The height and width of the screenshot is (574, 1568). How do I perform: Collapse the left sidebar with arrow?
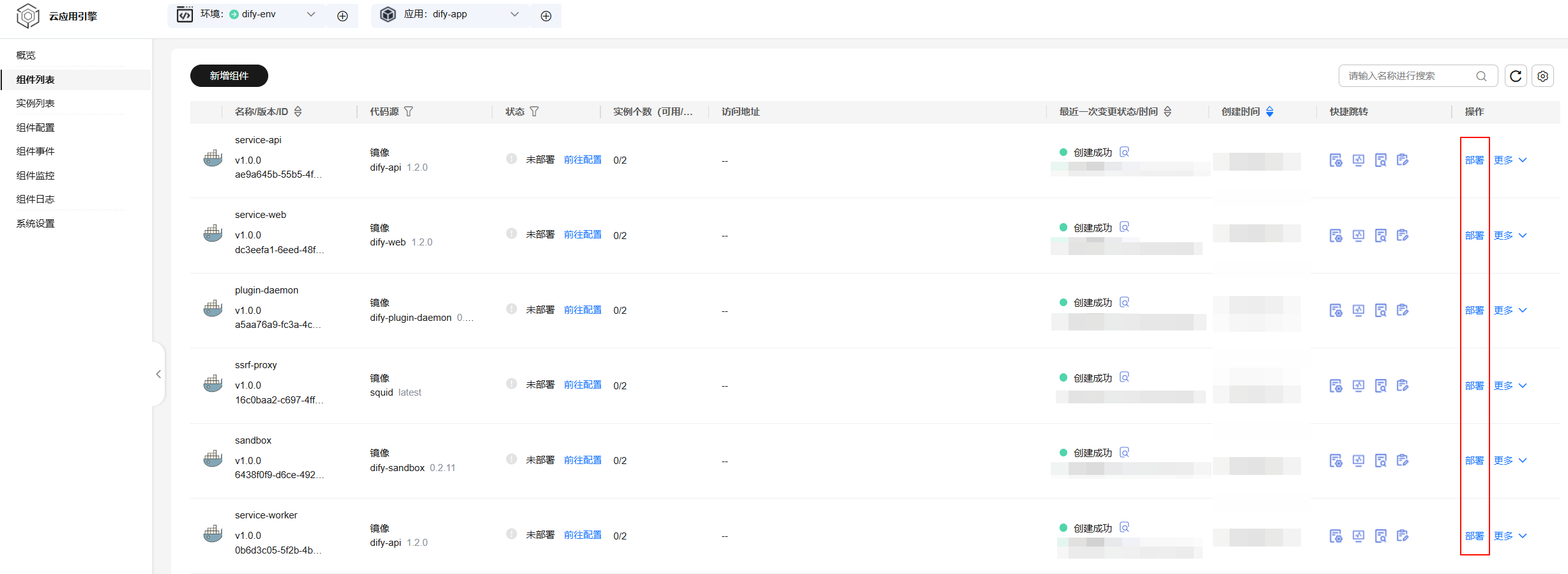coord(158,374)
